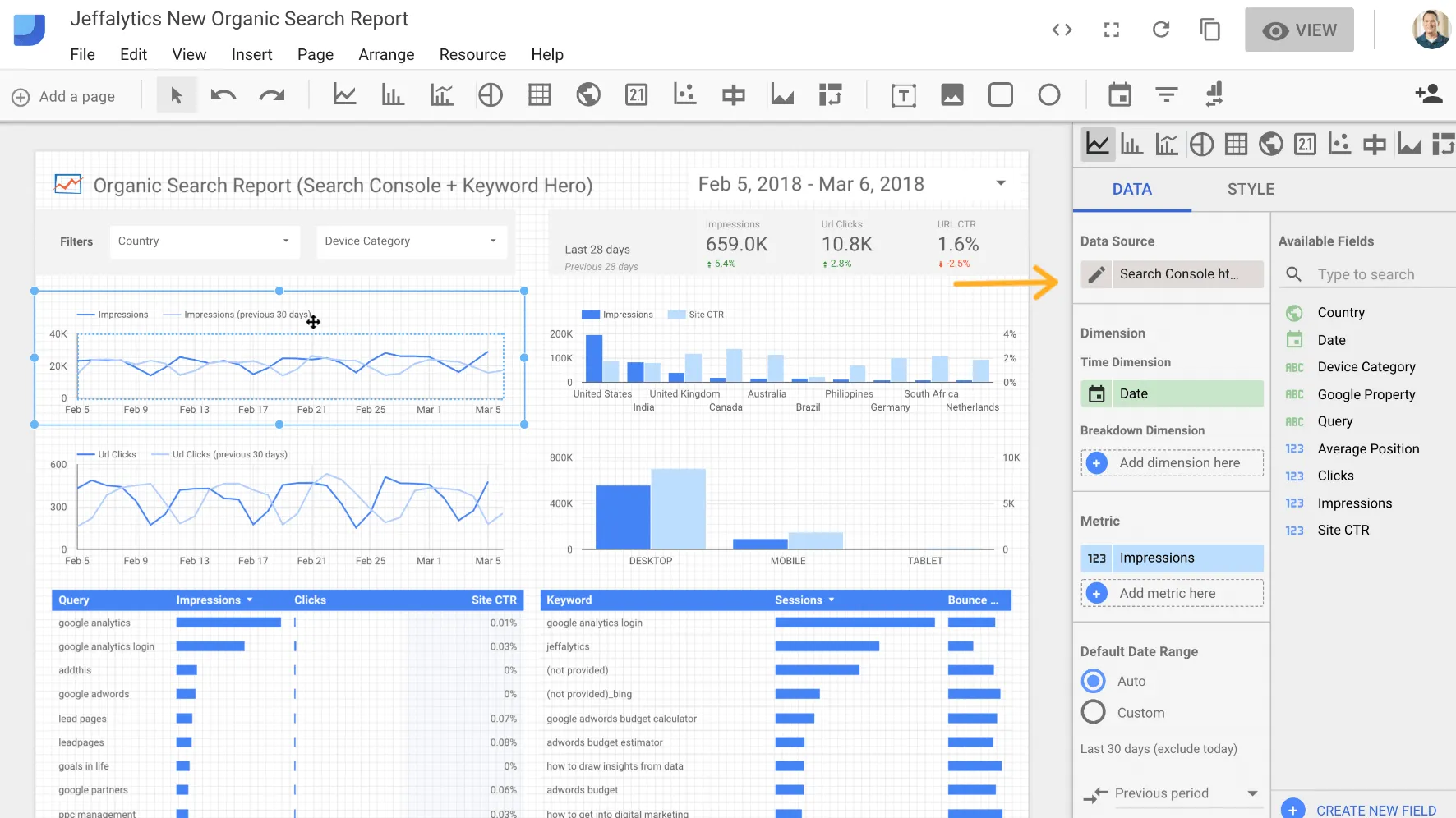Switch to the STYLE tab
The height and width of the screenshot is (818, 1456).
1251,189
